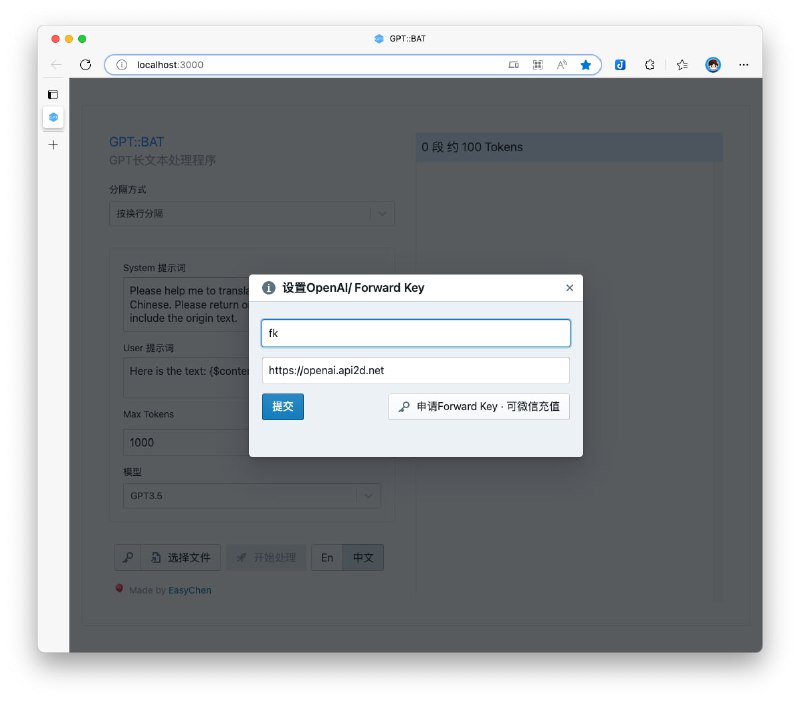This screenshot has height=702, width=800.
Task: Switch language to En
Action: tap(327, 558)
